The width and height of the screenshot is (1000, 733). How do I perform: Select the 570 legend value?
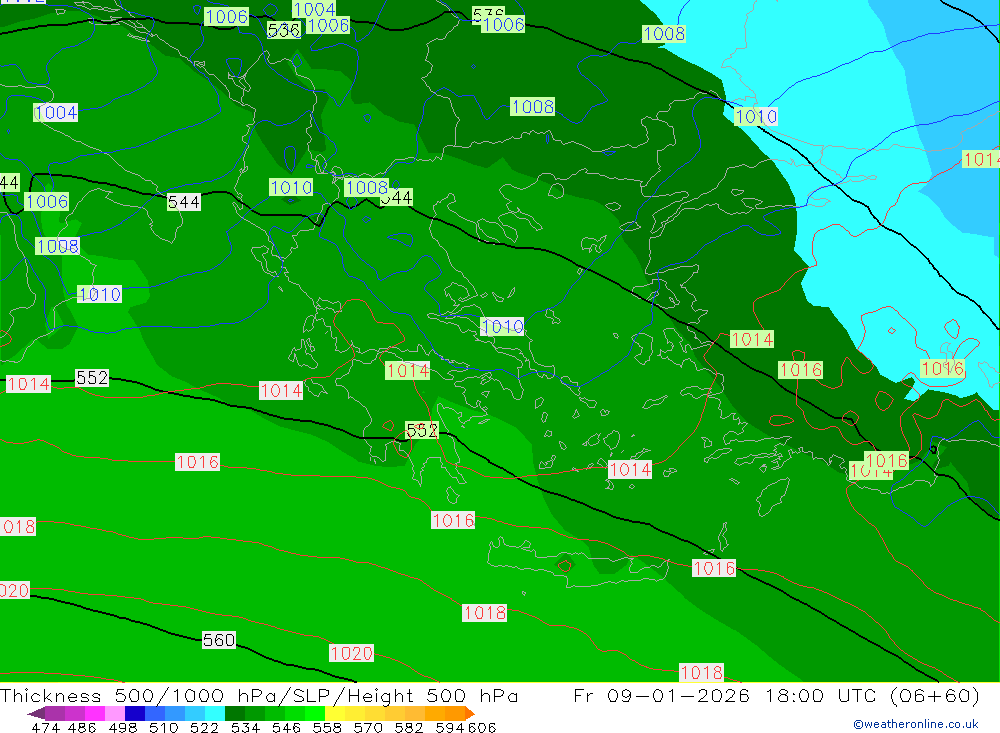pos(367,727)
